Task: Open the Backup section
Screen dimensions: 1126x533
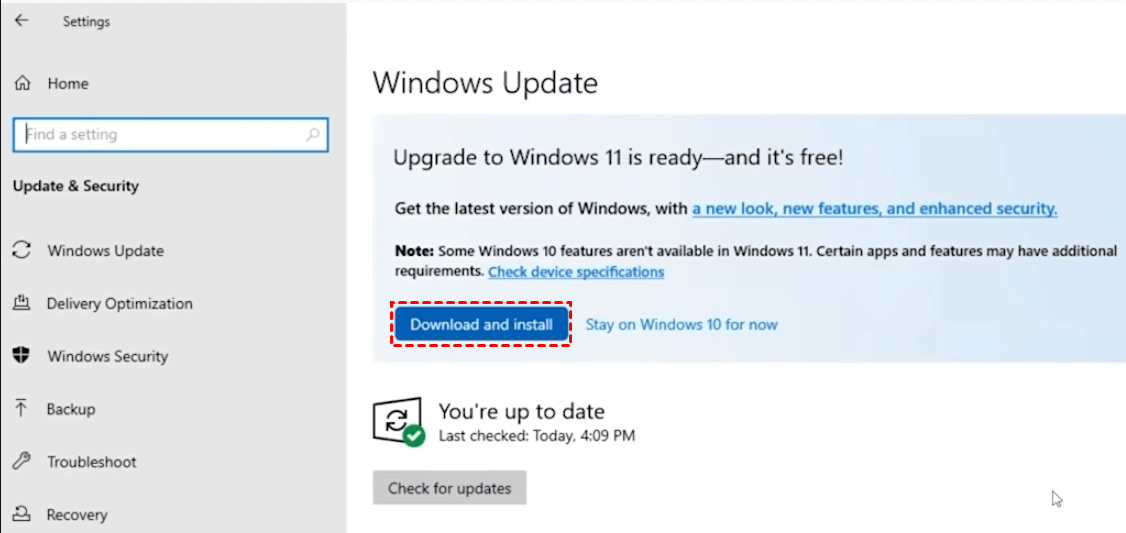Action: 71,409
